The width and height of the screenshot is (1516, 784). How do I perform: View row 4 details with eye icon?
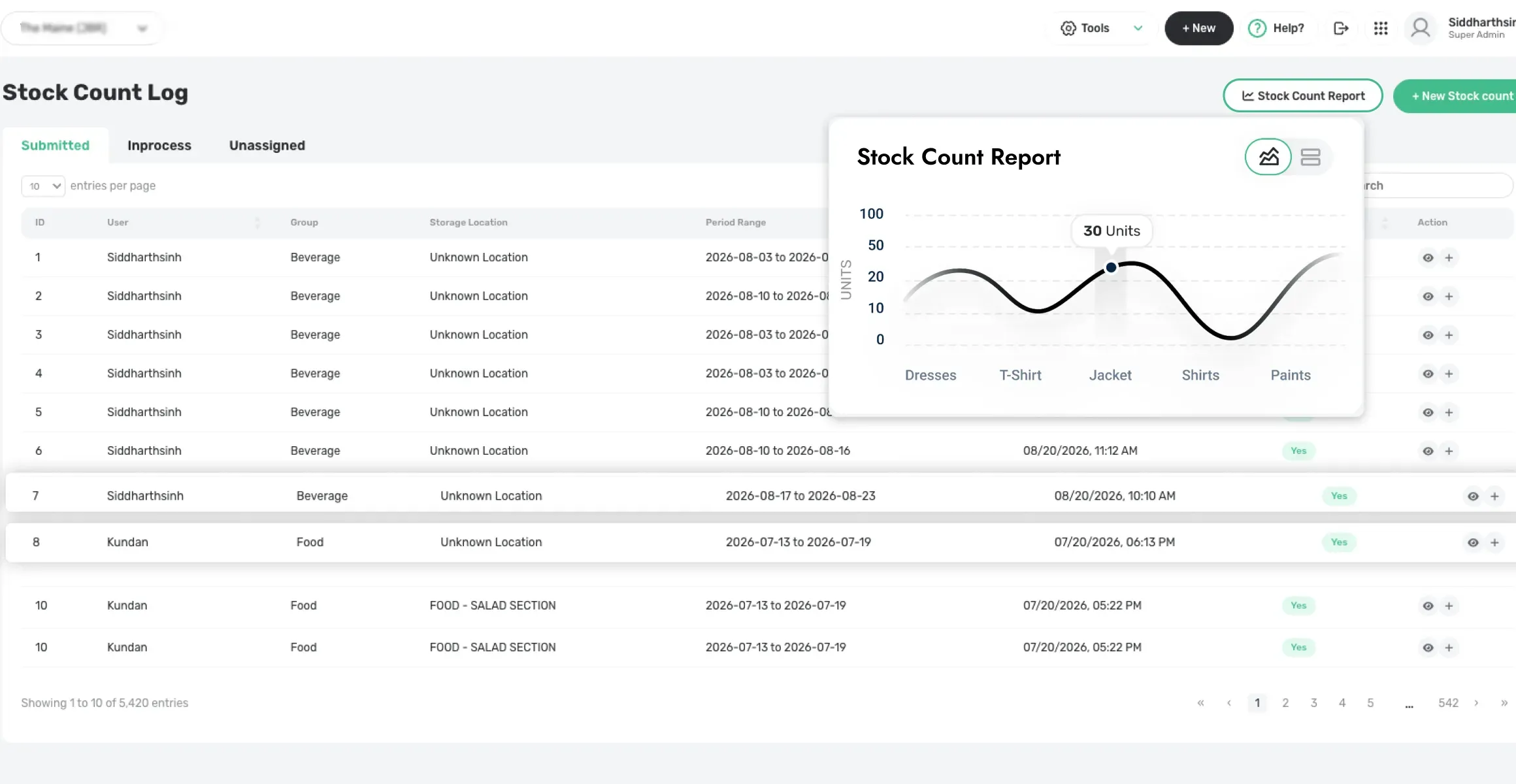(x=1428, y=374)
